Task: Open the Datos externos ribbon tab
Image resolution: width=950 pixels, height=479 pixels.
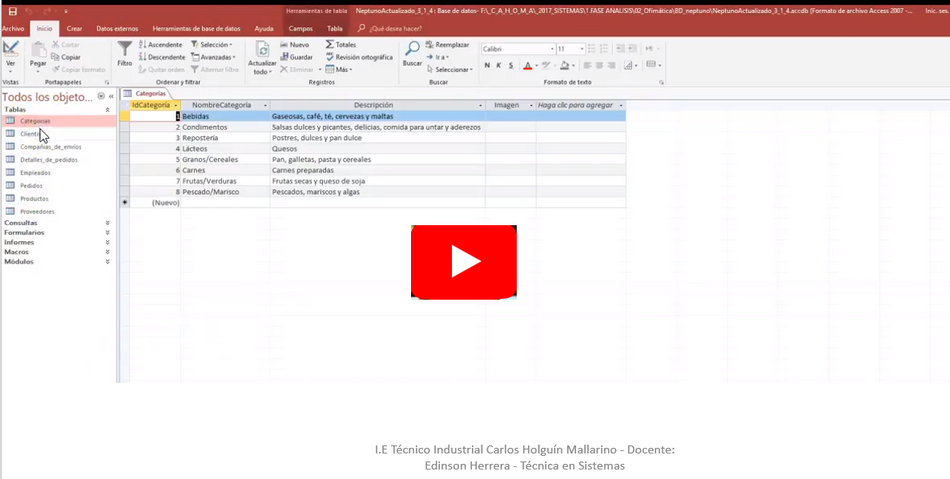Action: coord(118,29)
